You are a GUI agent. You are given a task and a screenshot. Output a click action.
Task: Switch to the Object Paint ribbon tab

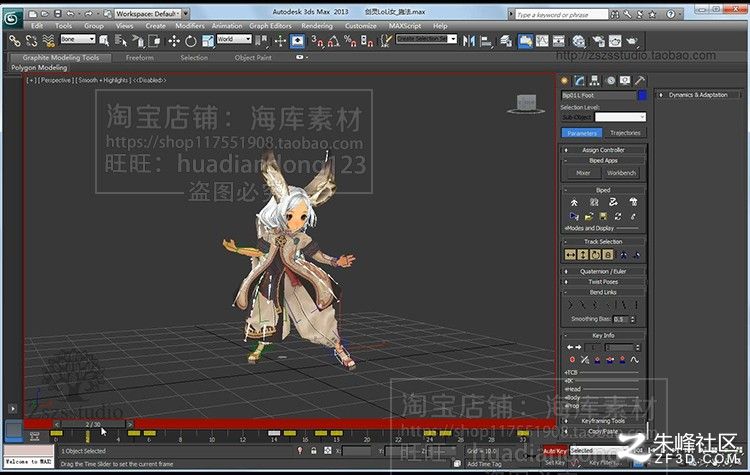253,57
